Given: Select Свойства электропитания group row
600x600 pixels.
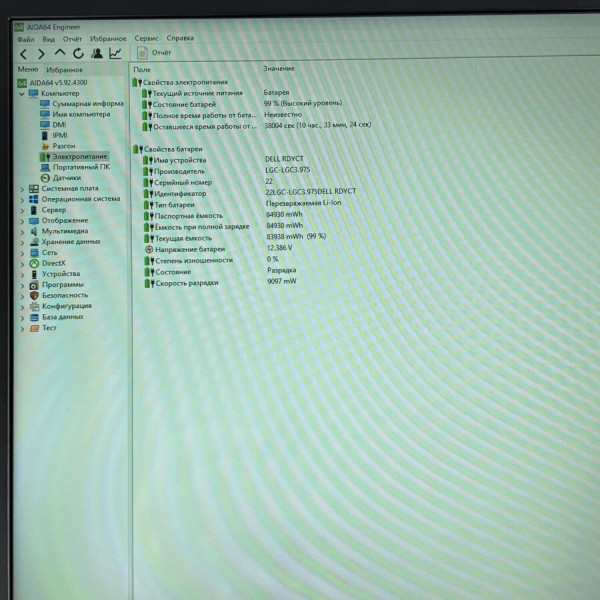Looking at the screenshot, I should (x=180, y=82).
